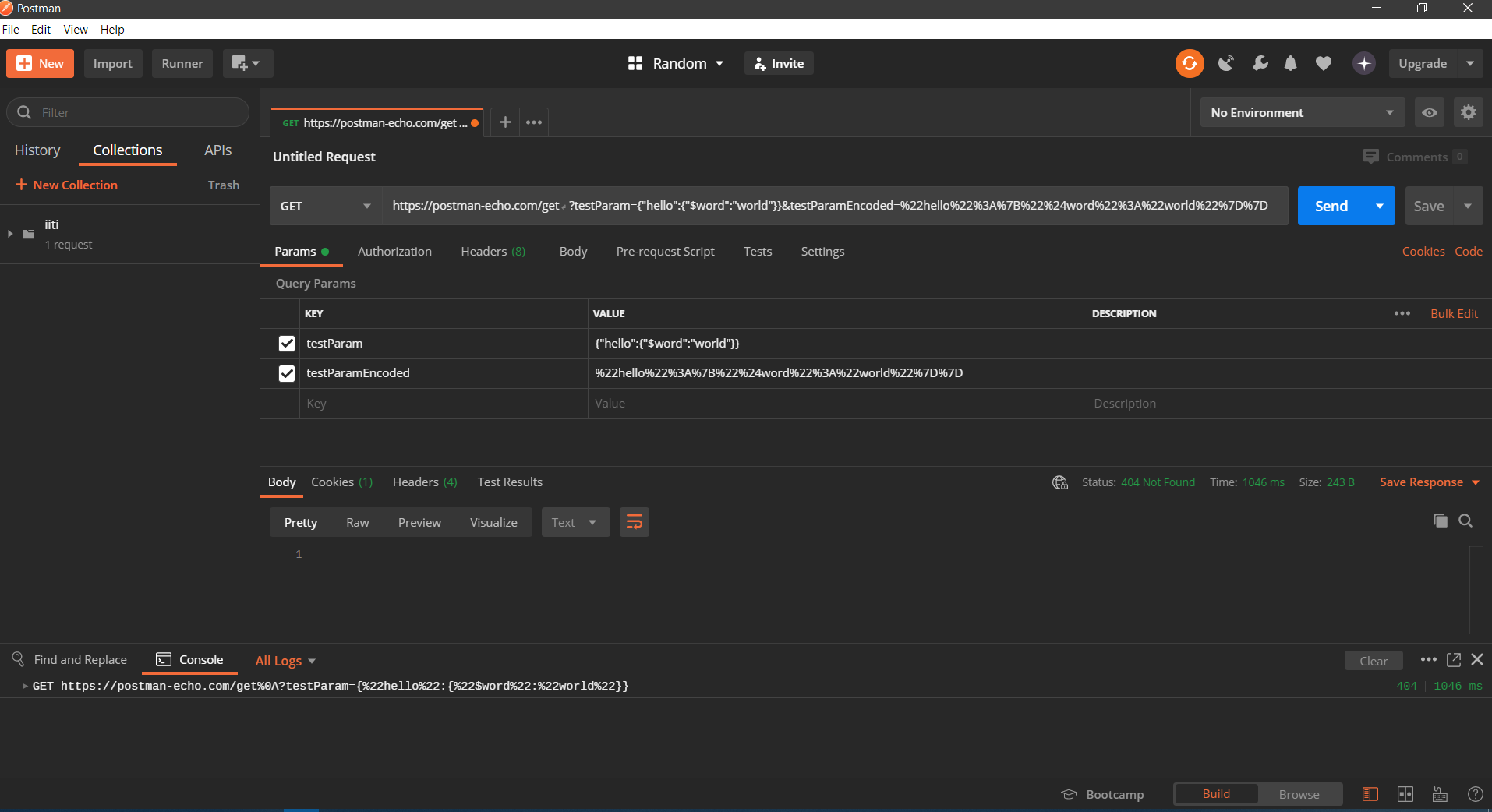
Task: Clear the console logs
Action: (x=1374, y=661)
